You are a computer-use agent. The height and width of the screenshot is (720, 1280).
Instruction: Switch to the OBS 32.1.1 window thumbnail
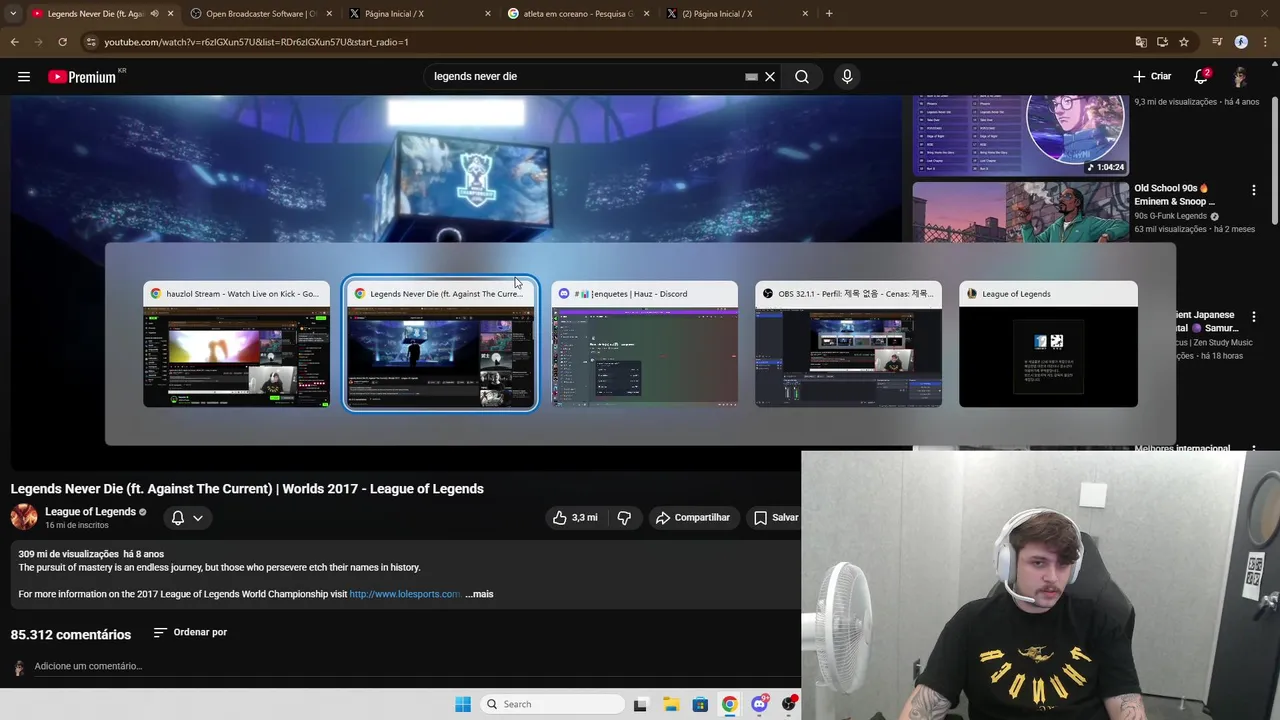tap(848, 344)
